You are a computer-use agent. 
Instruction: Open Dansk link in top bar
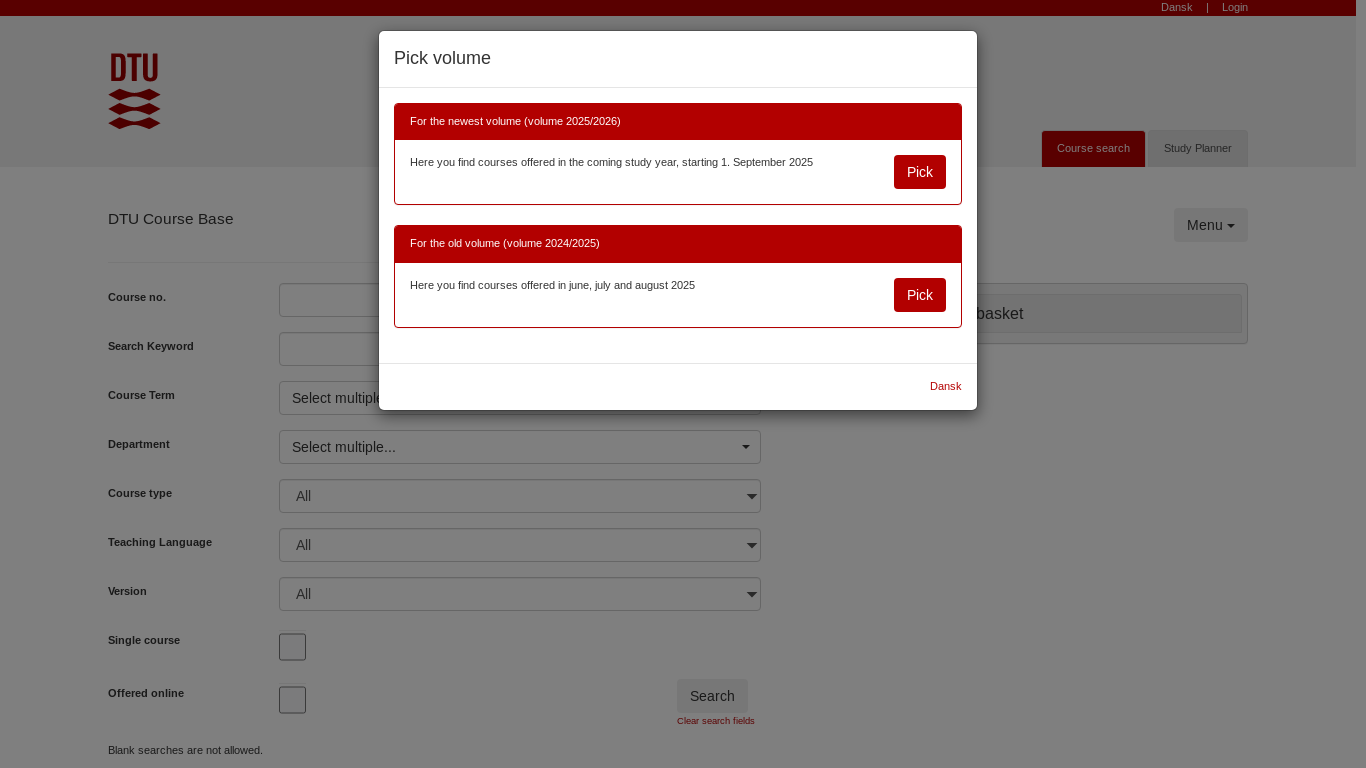1176,7
